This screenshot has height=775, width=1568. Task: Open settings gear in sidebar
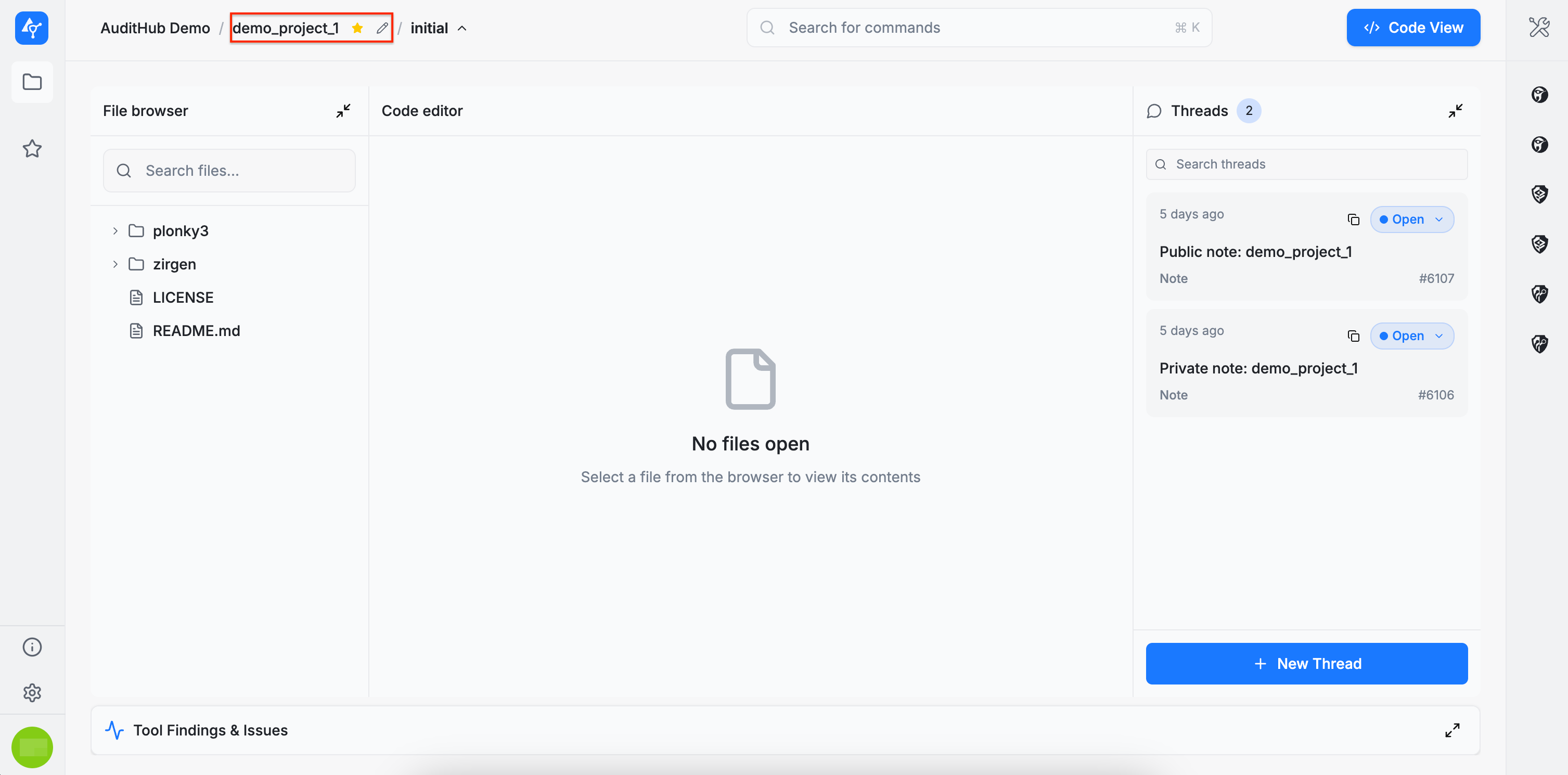(x=32, y=692)
